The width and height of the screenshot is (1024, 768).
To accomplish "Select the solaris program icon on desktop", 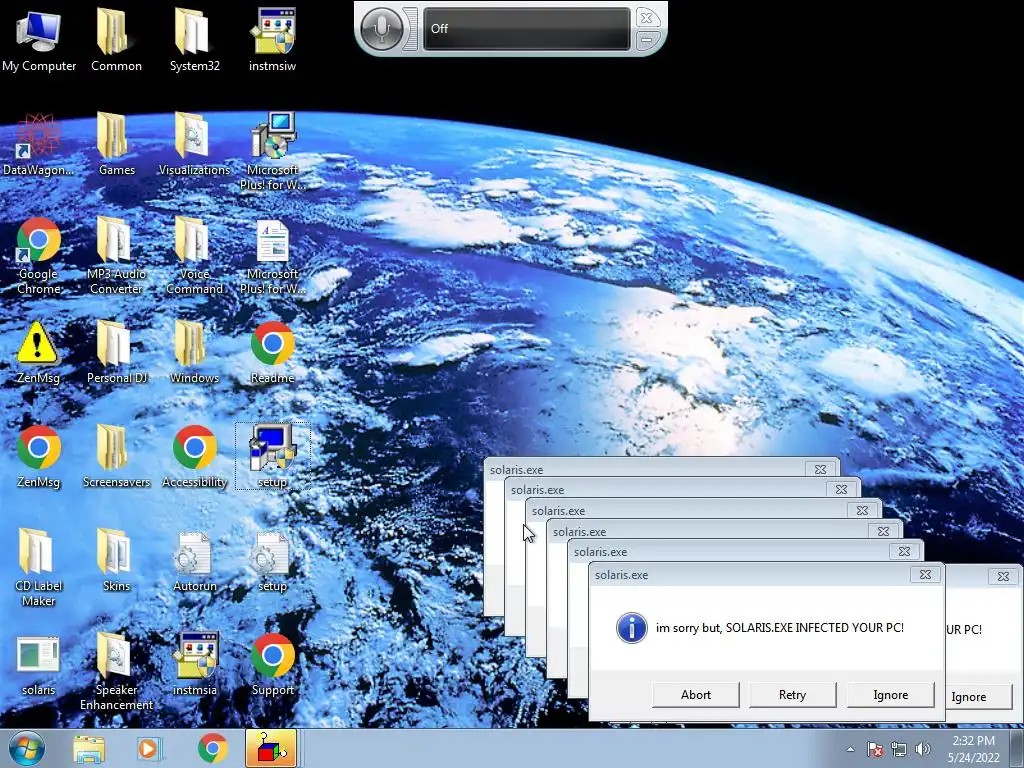I will [39, 665].
